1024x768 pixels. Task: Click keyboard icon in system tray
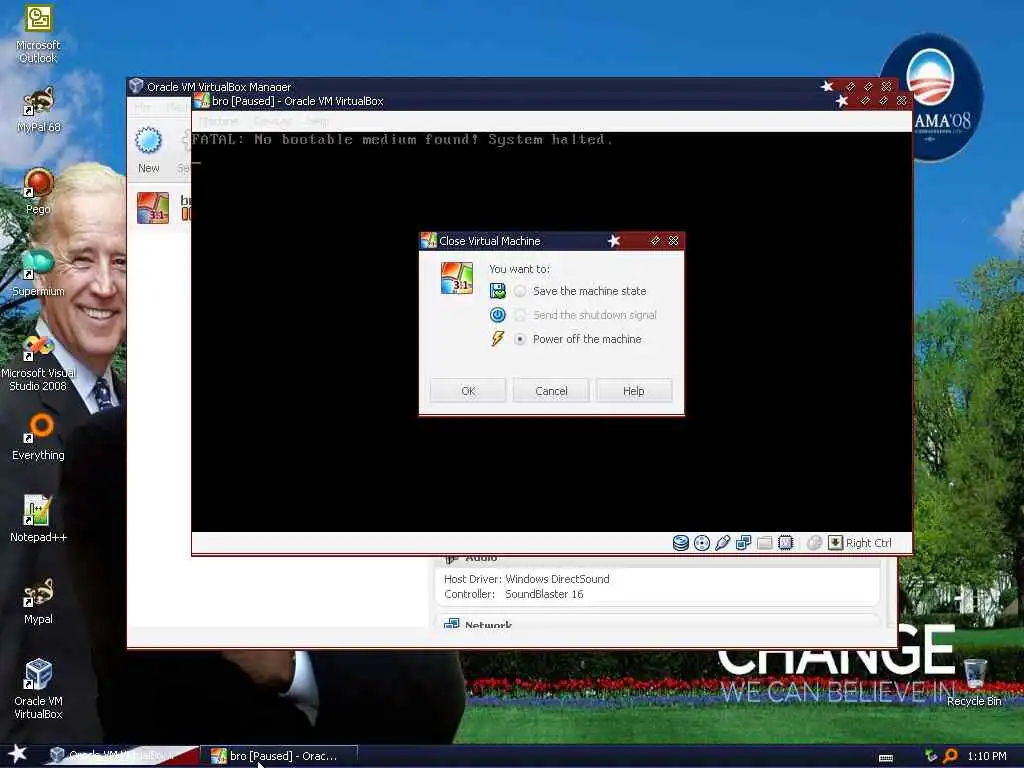point(886,757)
